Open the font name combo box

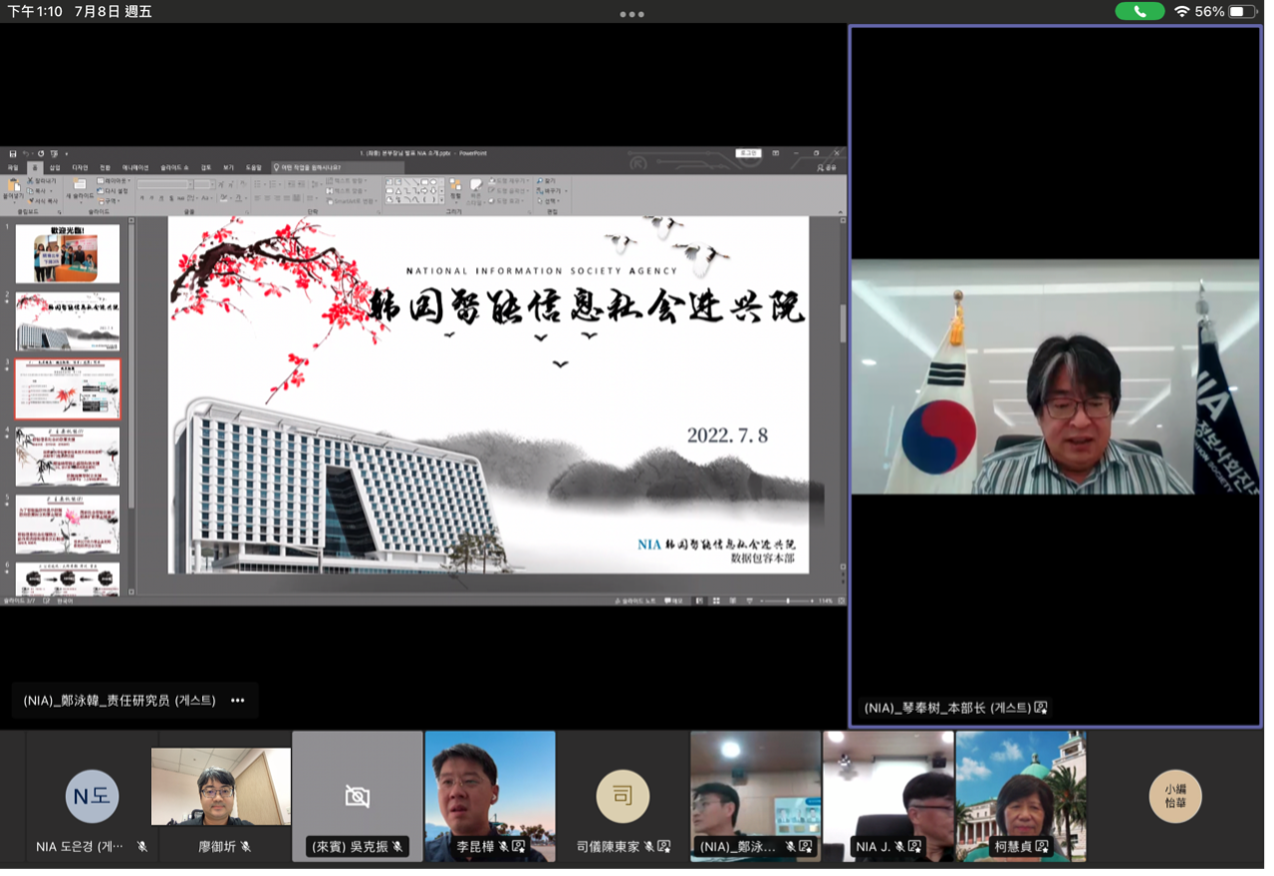(x=164, y=185)
